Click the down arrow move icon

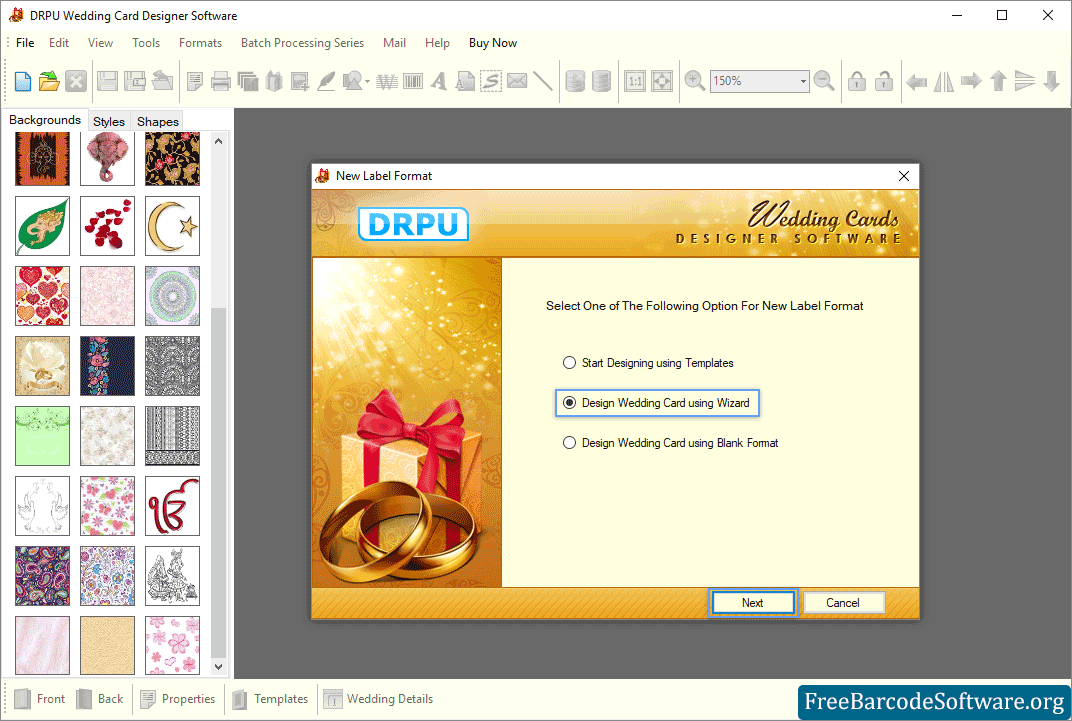pos(1051,81)
